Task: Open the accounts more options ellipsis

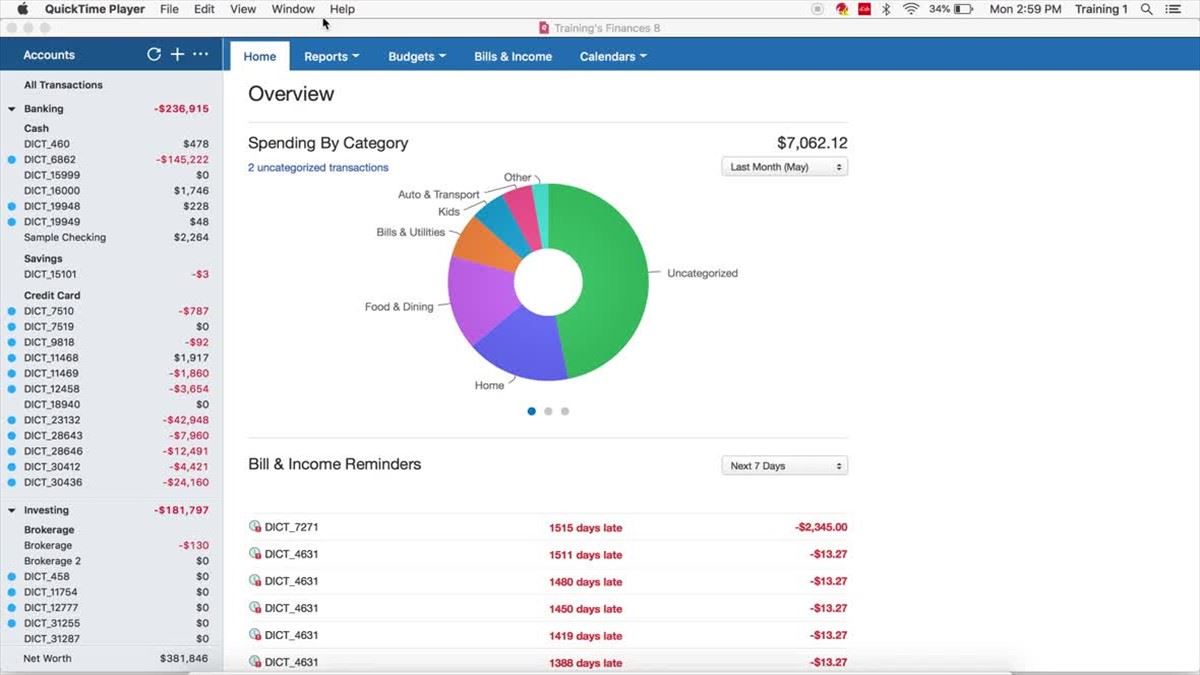Action: [201, 55]
